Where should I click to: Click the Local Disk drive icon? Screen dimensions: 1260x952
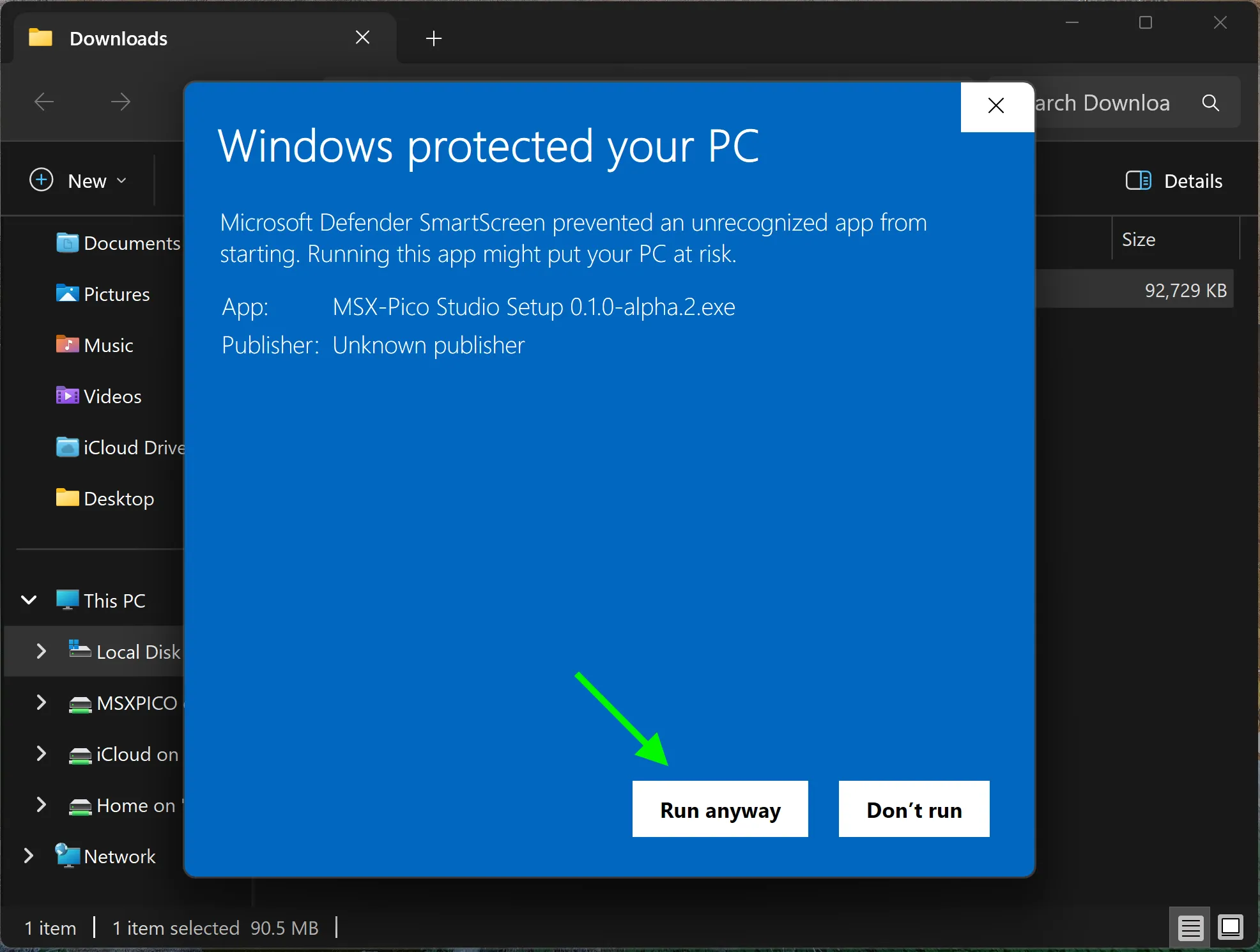[80, 649]
